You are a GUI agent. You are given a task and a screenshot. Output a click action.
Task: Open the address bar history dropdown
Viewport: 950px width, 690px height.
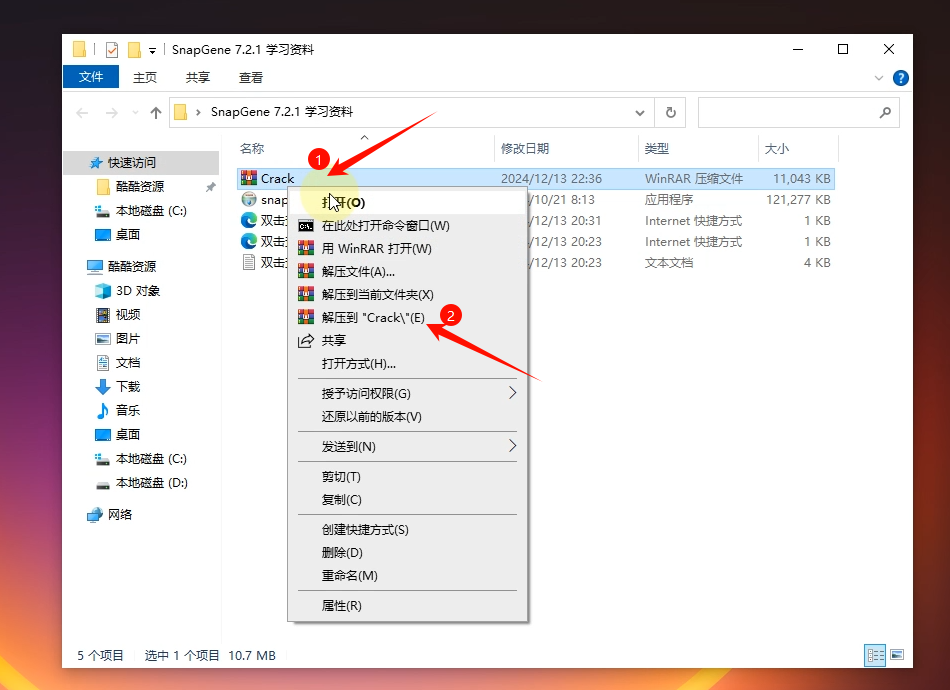[x=640, y=112]
